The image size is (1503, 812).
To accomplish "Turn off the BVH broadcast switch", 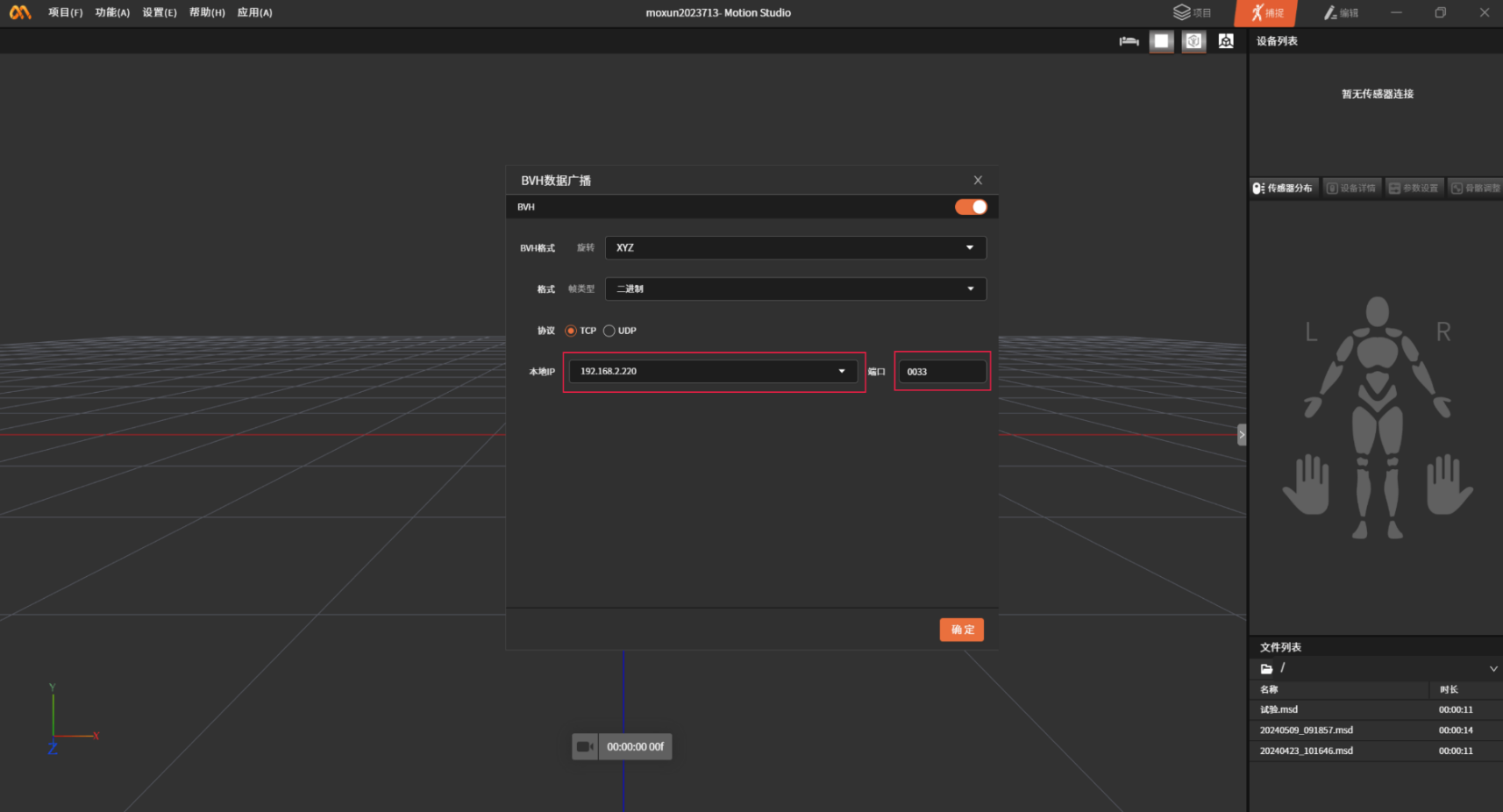I will point(971,207).
